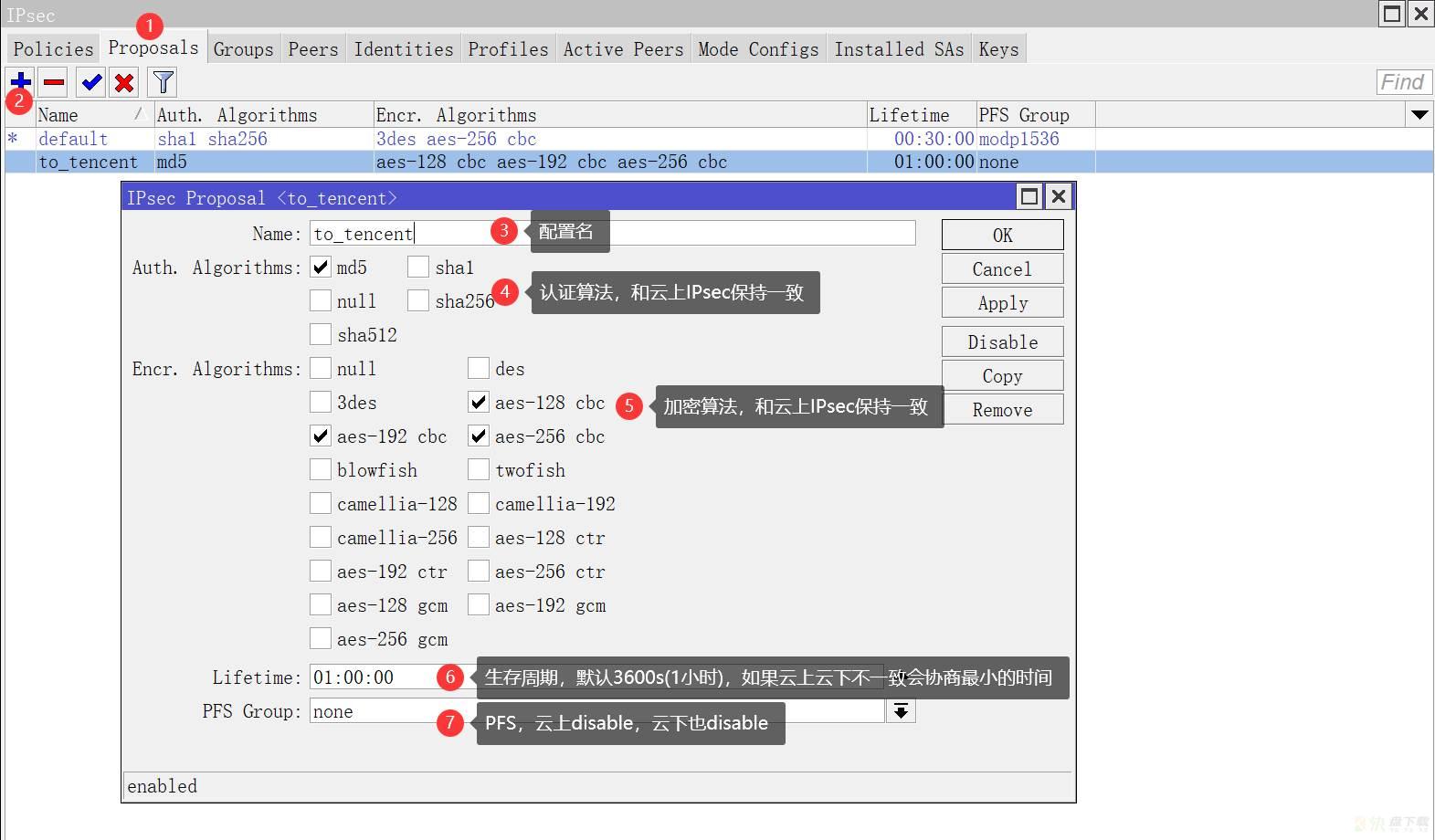Remove selected proposal with minus icon
Screen dimensions: 1435x840
click(x=54, y=82)
